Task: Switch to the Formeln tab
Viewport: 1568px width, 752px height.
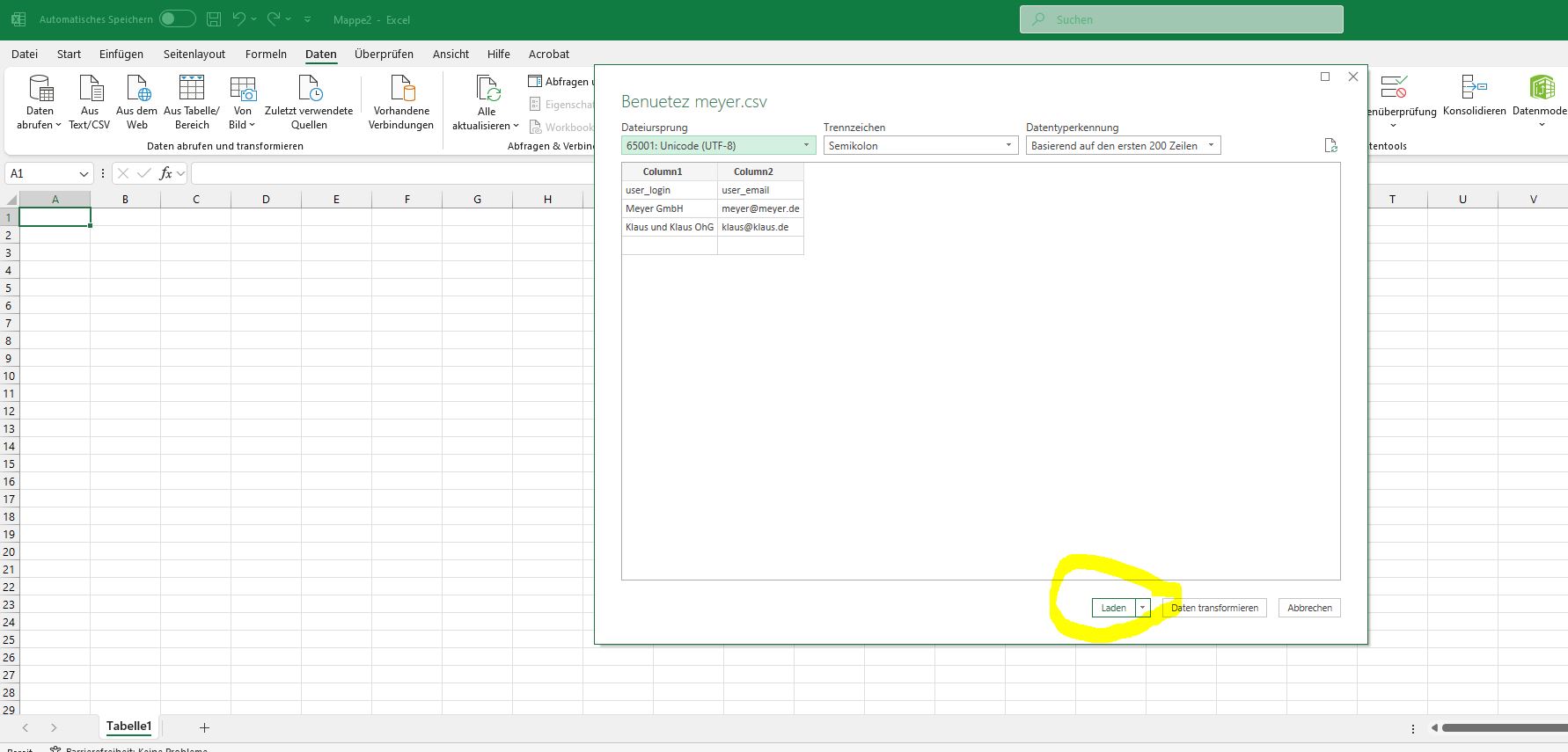Action: tap(266, 54)
